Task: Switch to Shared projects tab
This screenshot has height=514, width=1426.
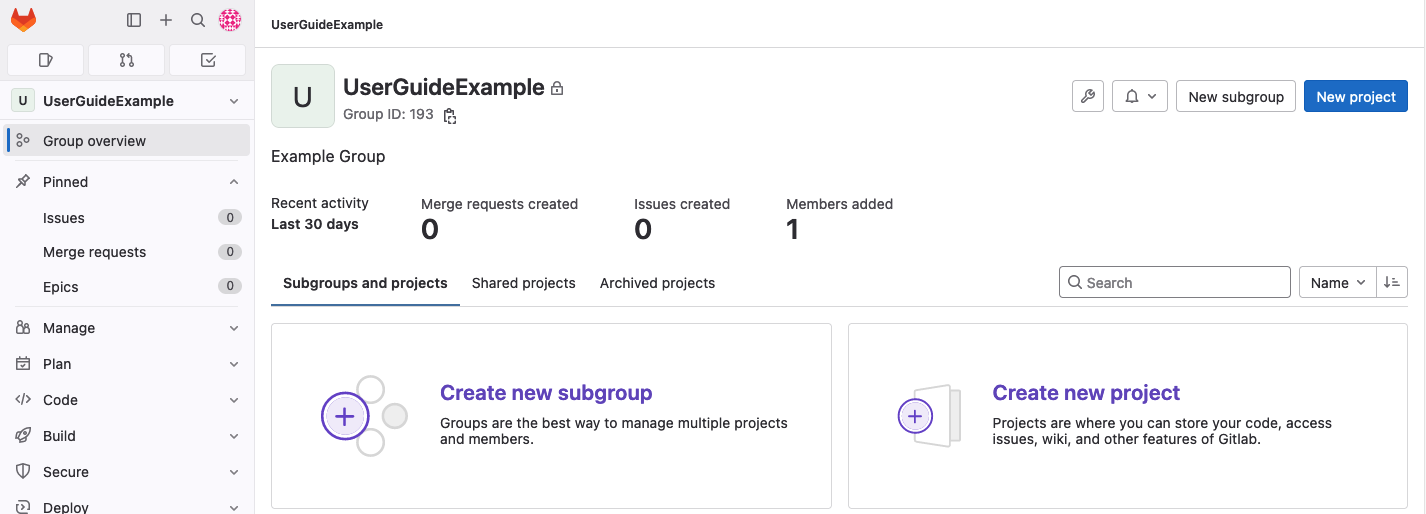Action: click(x=524, y=283)
